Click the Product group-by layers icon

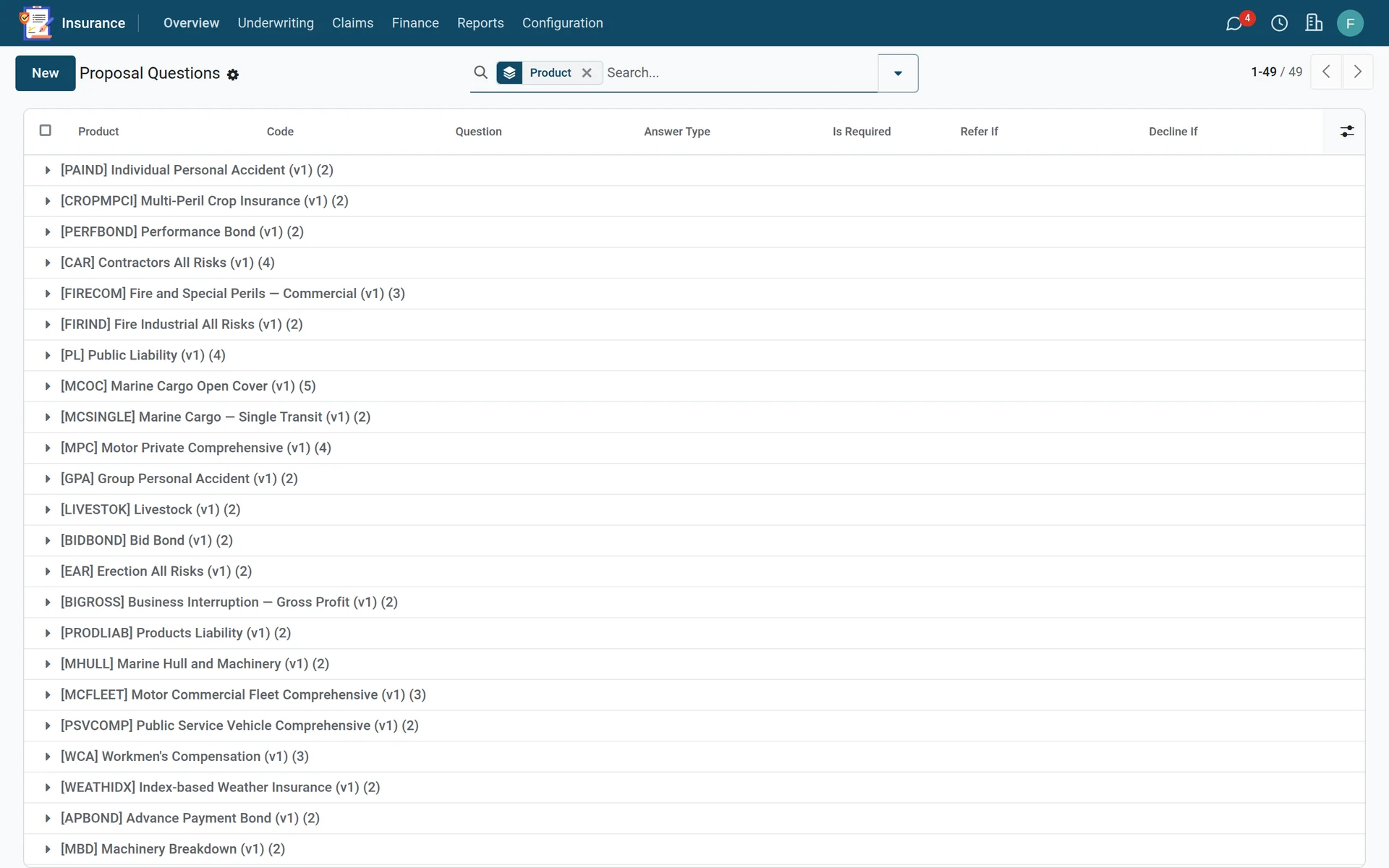point(509,72)
